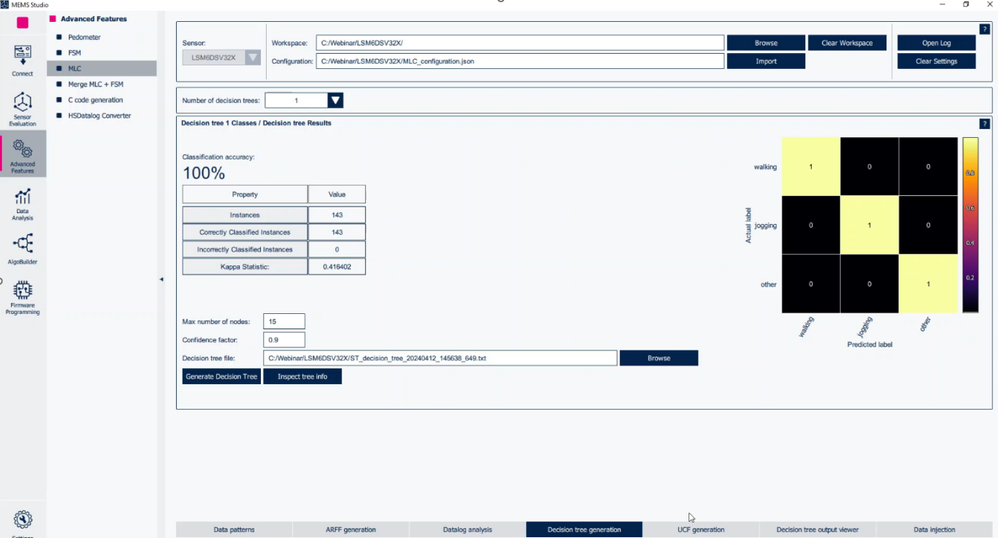The image size is (998, 538).
Task: Click the Correctly Classified Instances row label
Action: (x=245, y=232)
